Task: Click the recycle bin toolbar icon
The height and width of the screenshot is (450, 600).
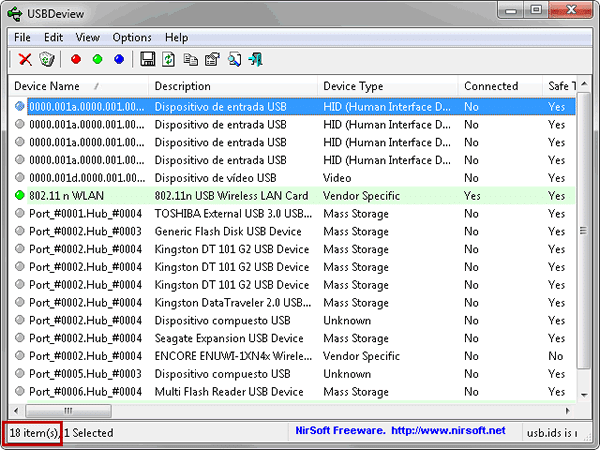Action: (x=47, y=59)
